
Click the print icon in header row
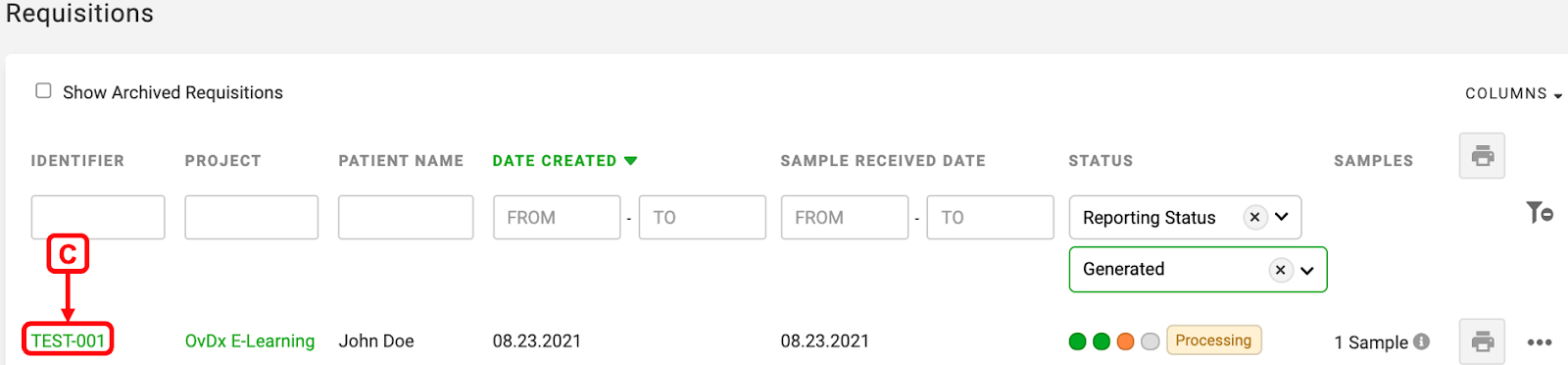[x=1482, y=156]
